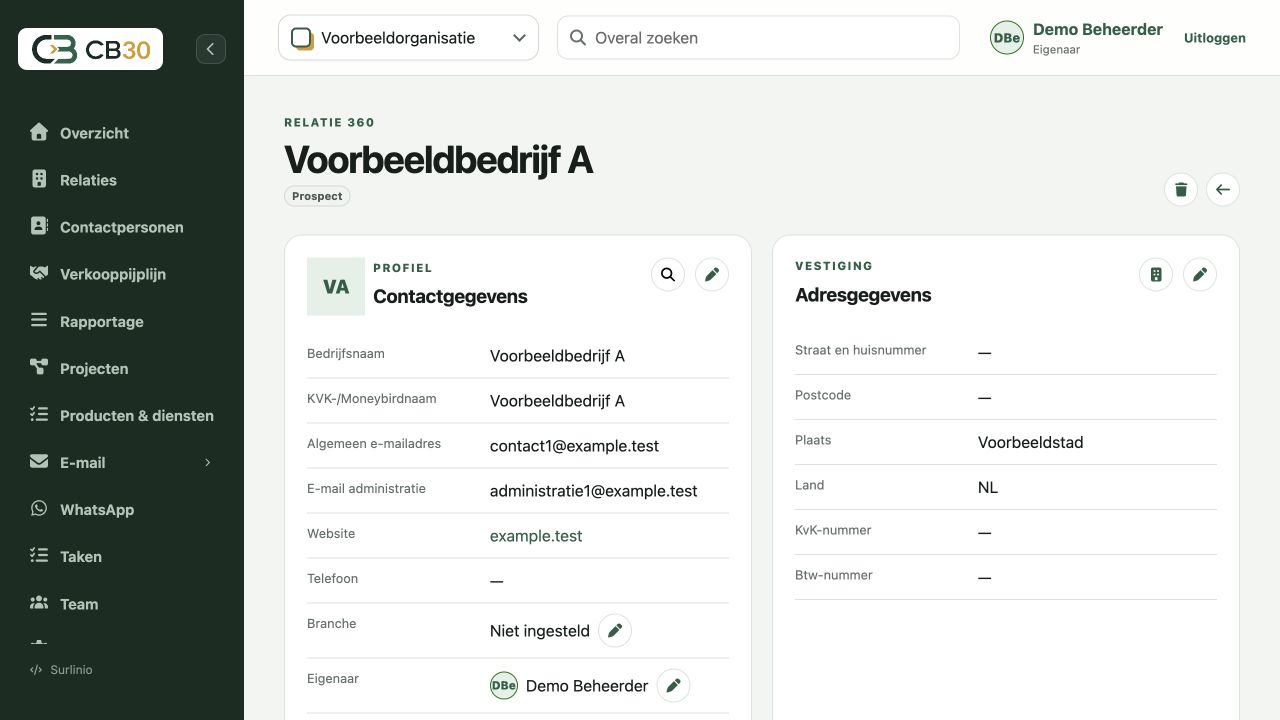Screen dimensions: 1280x720
Task: Open the example.test website link
Action: point(536,536)
